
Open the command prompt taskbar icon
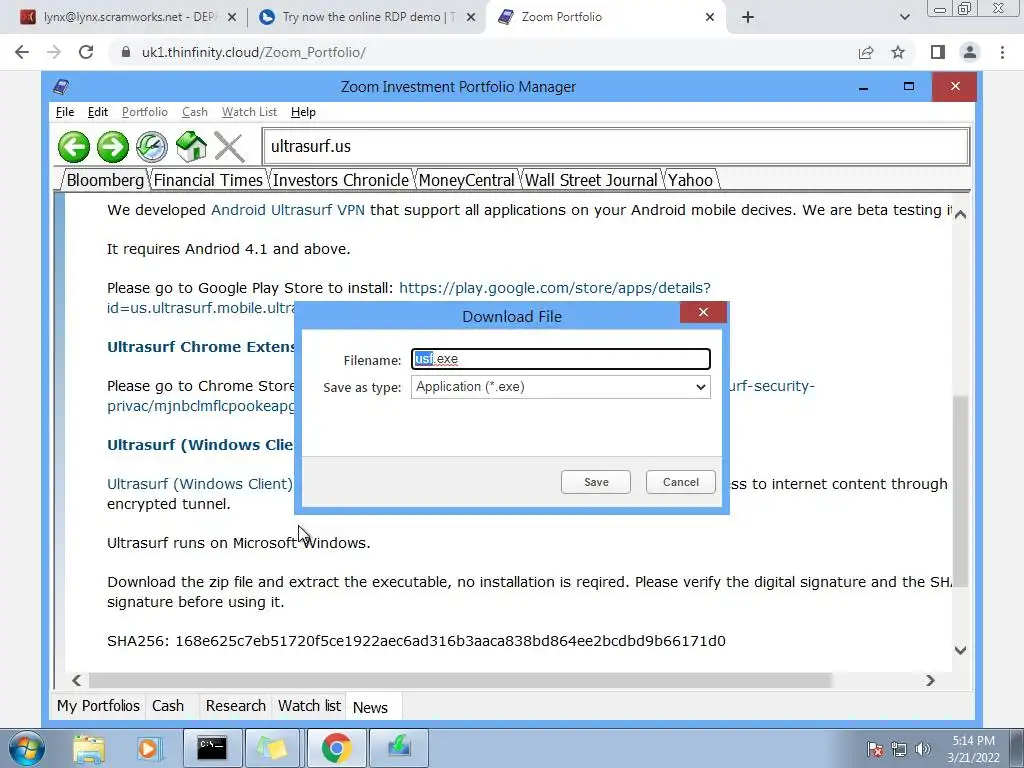tap(212, 748)
